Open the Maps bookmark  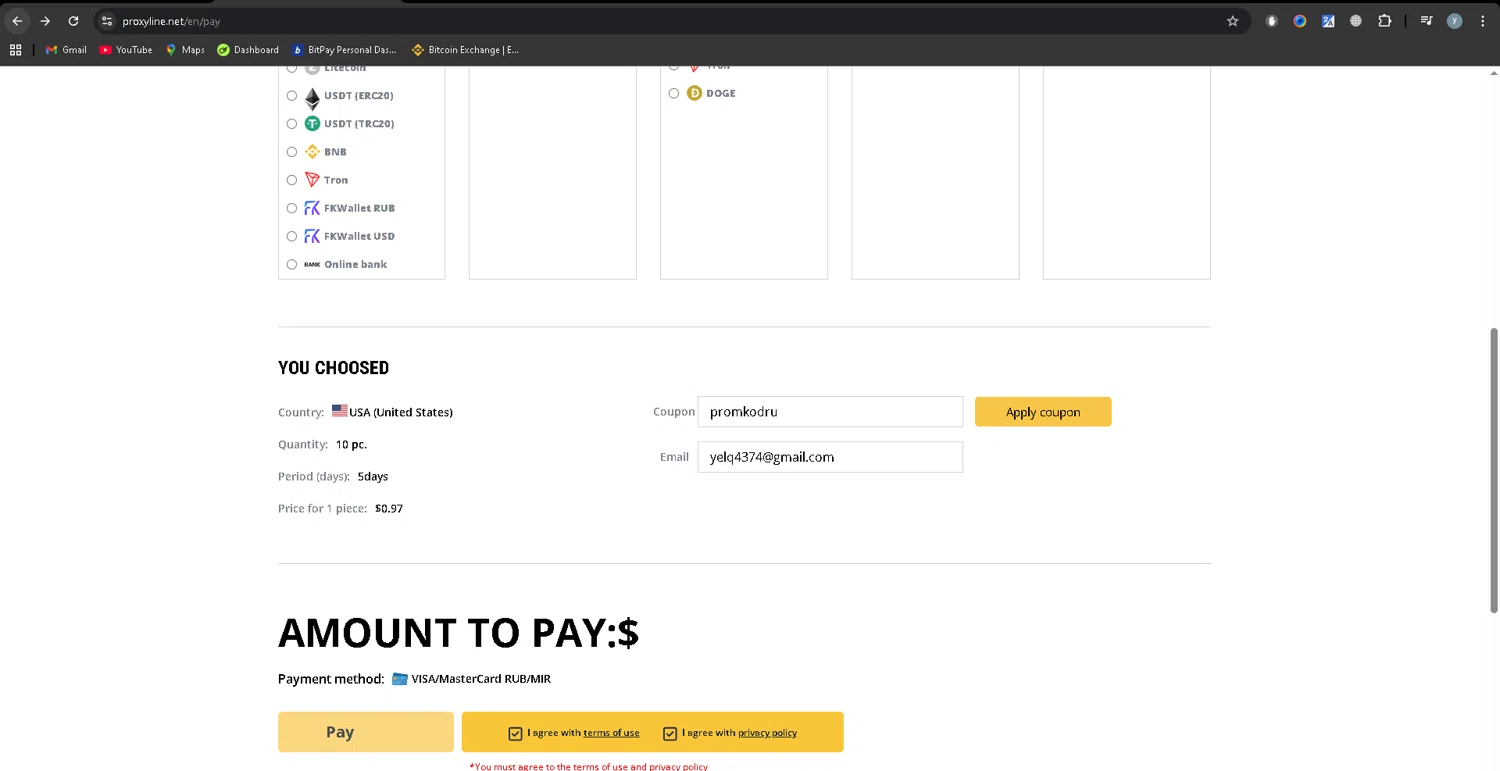[x=185, y=50]
